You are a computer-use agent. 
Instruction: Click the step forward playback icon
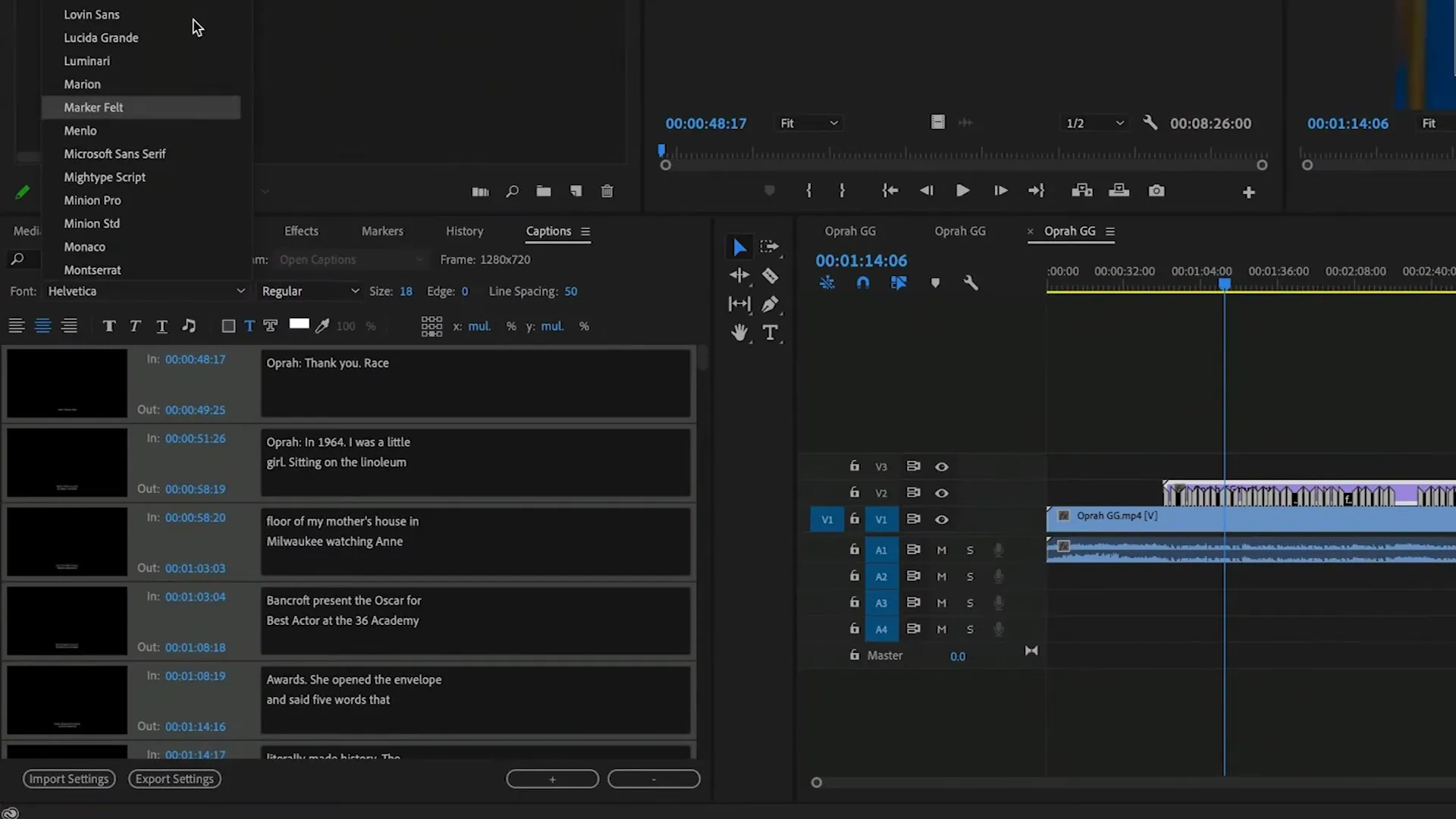click(x=999, y=190)
